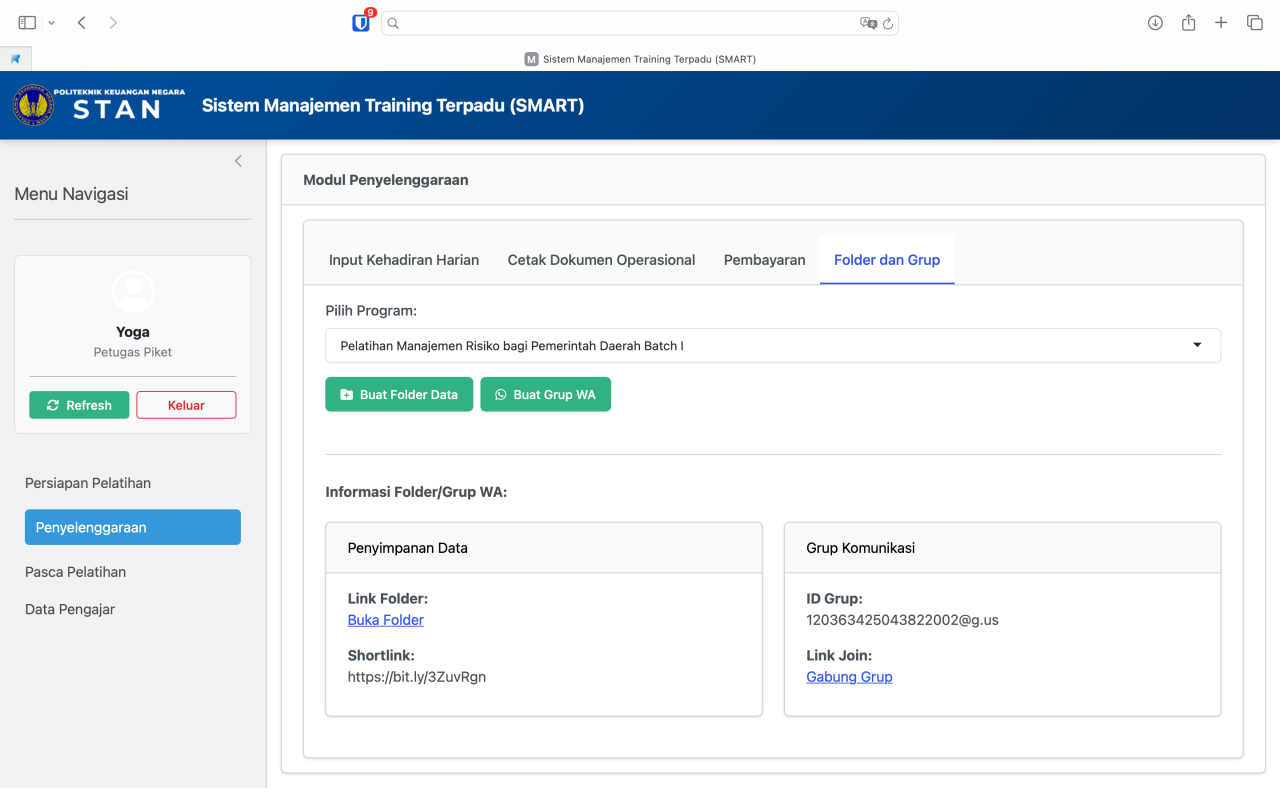The image size is (1280, 800).
Task: Toggle the Safari sidebar icon
Action: (27, 23)
